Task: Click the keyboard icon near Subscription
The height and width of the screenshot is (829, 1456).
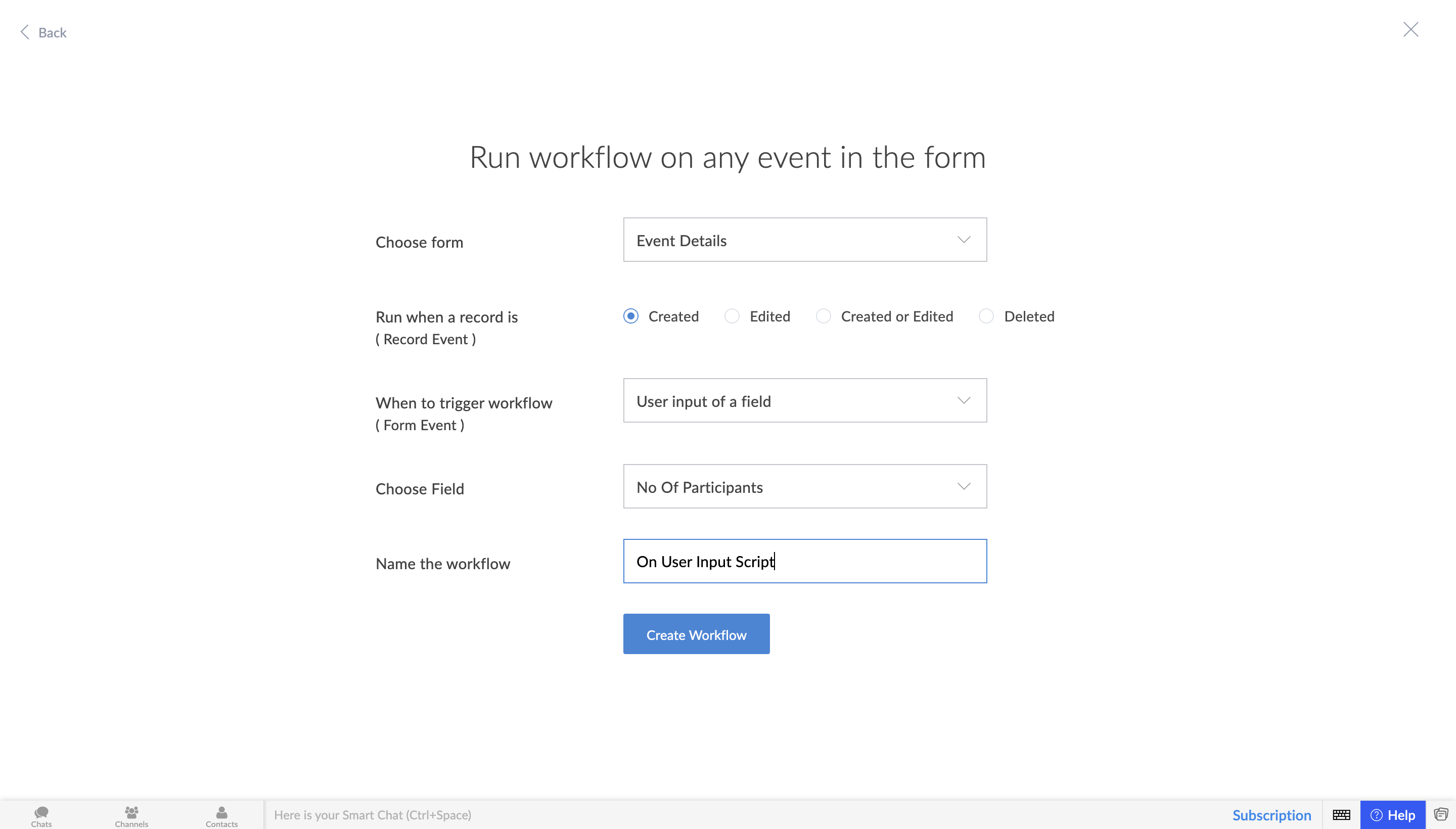Action: (1341, 815)
